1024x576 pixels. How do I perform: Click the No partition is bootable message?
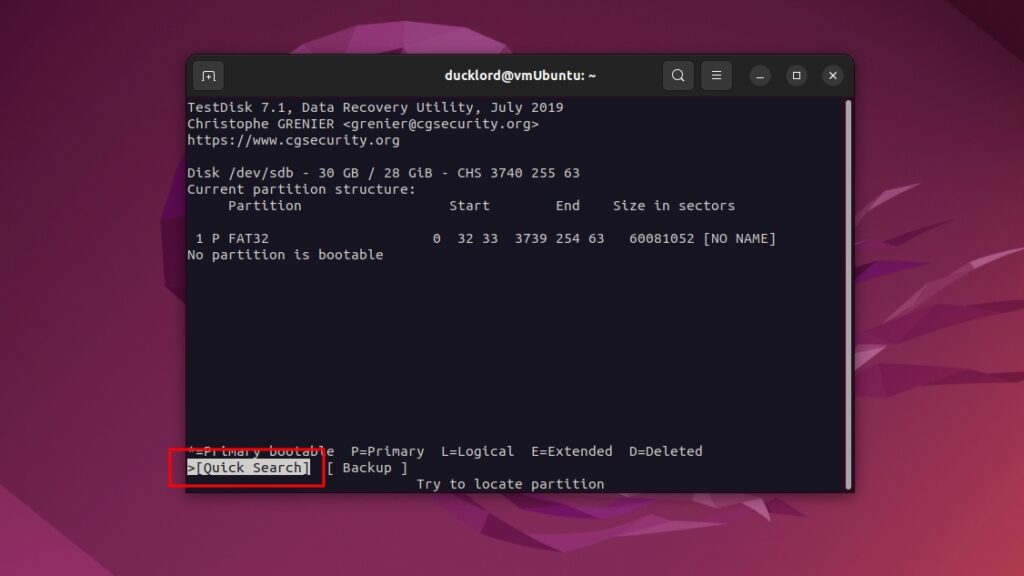[285, 255]
